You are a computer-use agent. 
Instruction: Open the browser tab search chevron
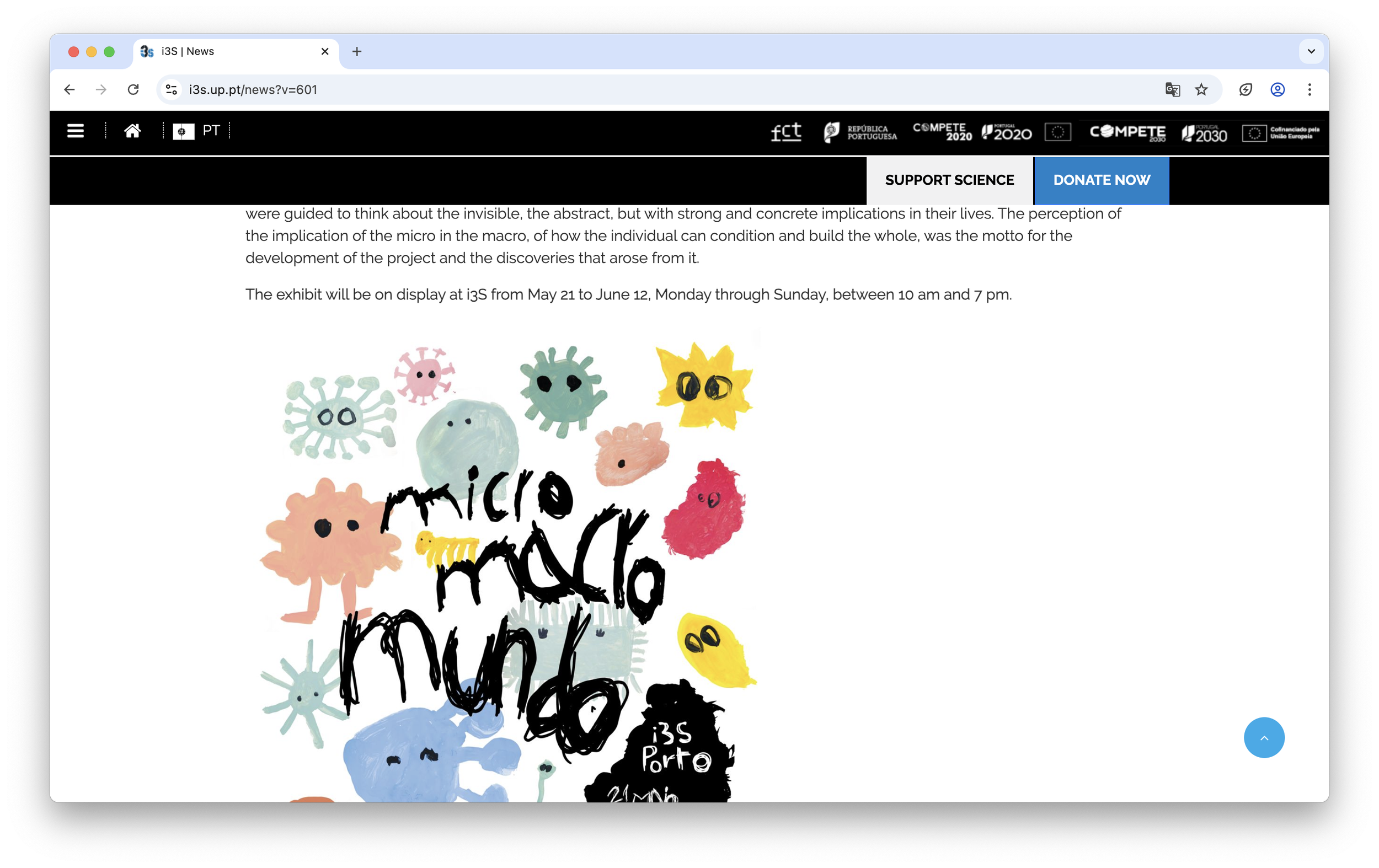coord(1311,51)
